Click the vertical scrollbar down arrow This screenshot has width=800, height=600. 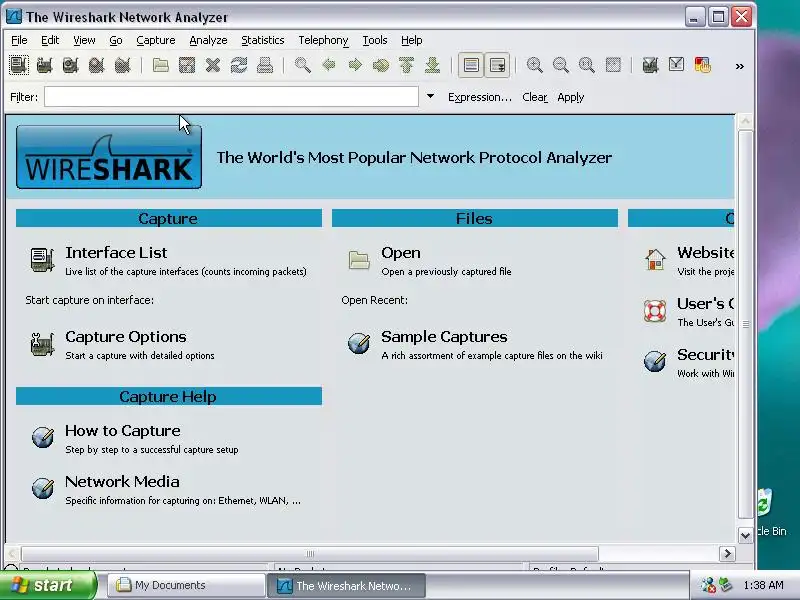coord(745,535)
